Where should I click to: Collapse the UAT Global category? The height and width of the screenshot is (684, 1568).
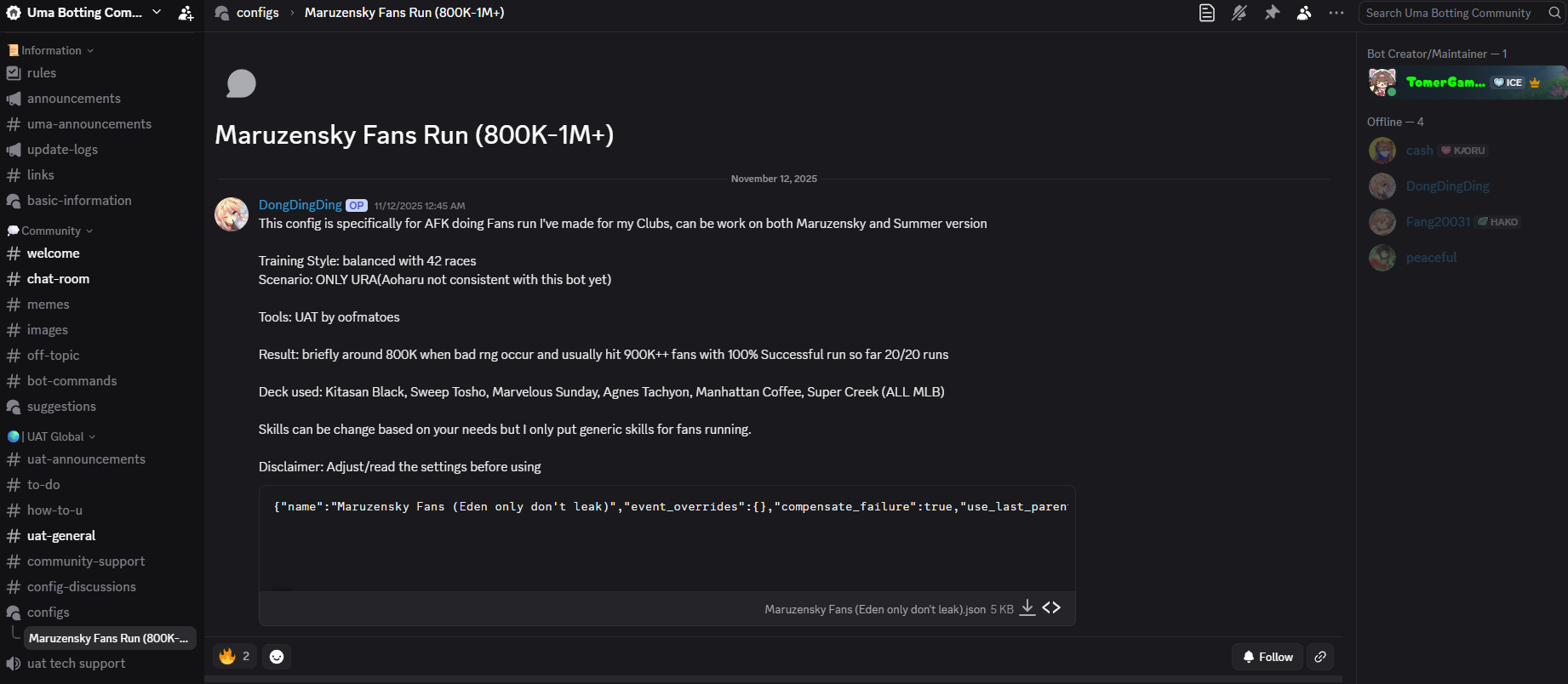52,436
